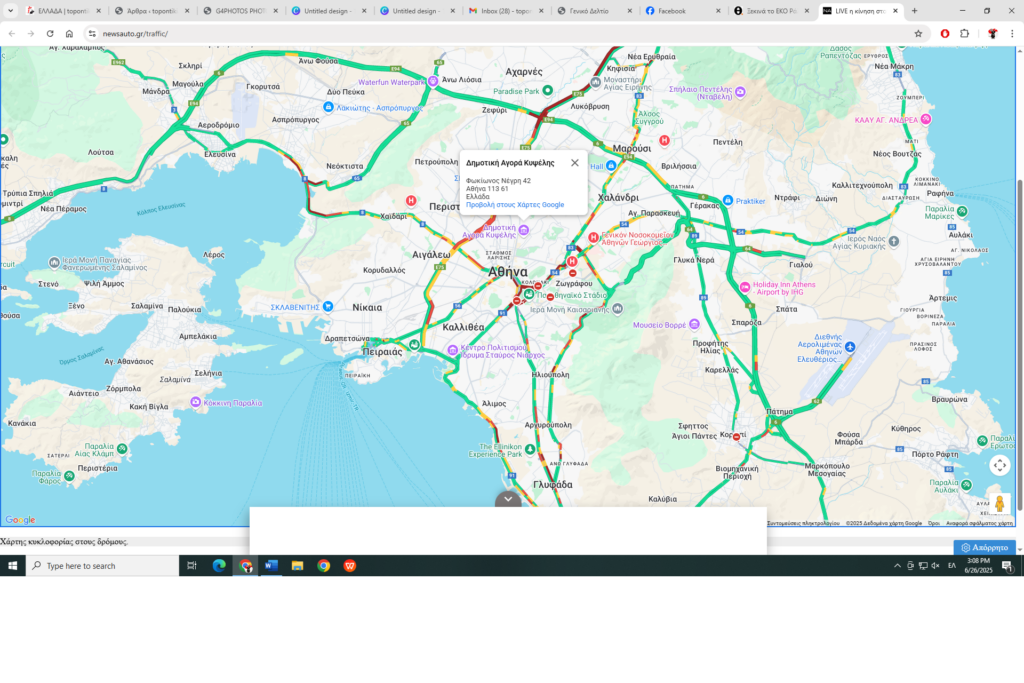Open the Inbox (28) Gmail tab
Viewport: 1024px width, 683px height.
tap(506, 11)
